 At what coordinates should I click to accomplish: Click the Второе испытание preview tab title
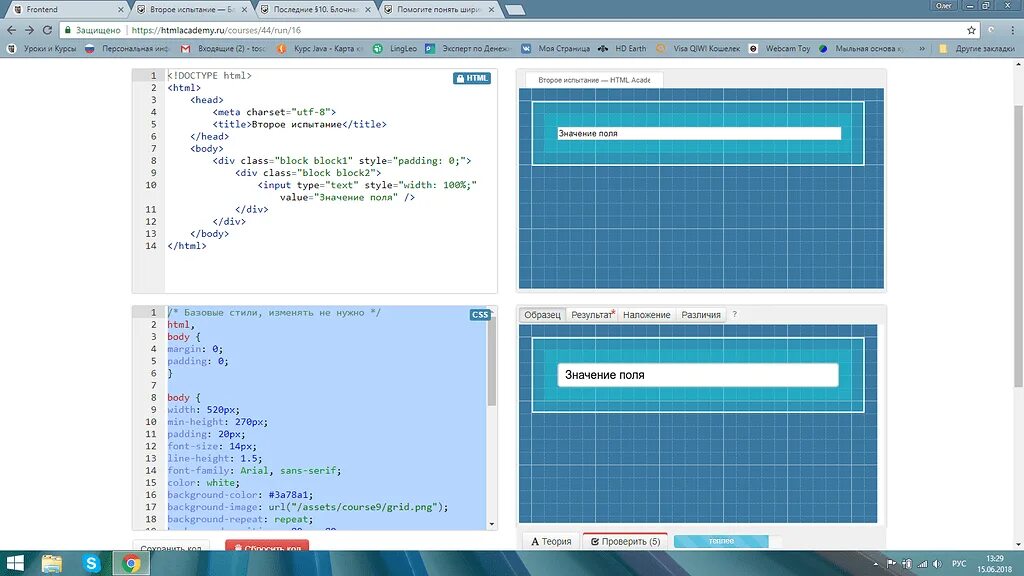coord(594,80)
